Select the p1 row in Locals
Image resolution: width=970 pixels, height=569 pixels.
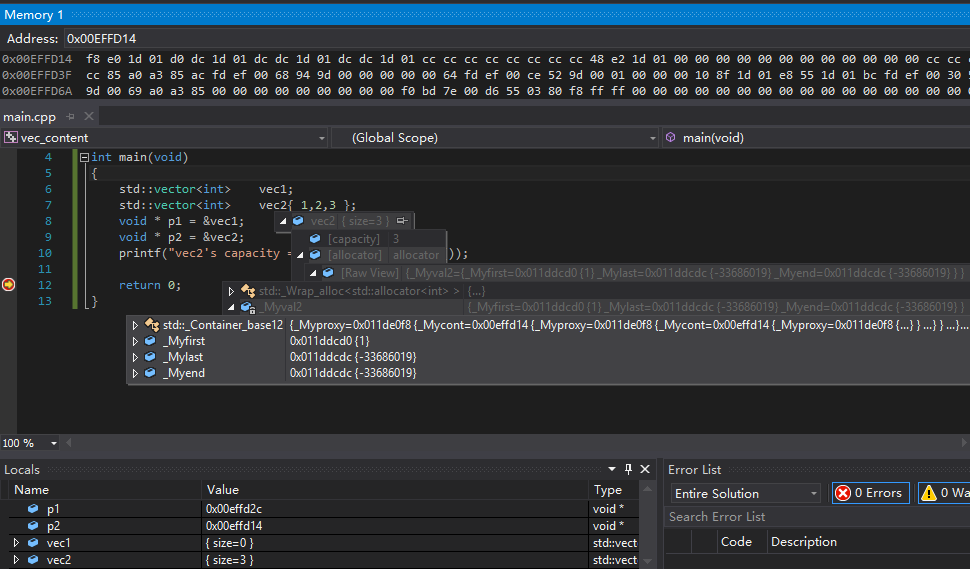pos(322,509)
